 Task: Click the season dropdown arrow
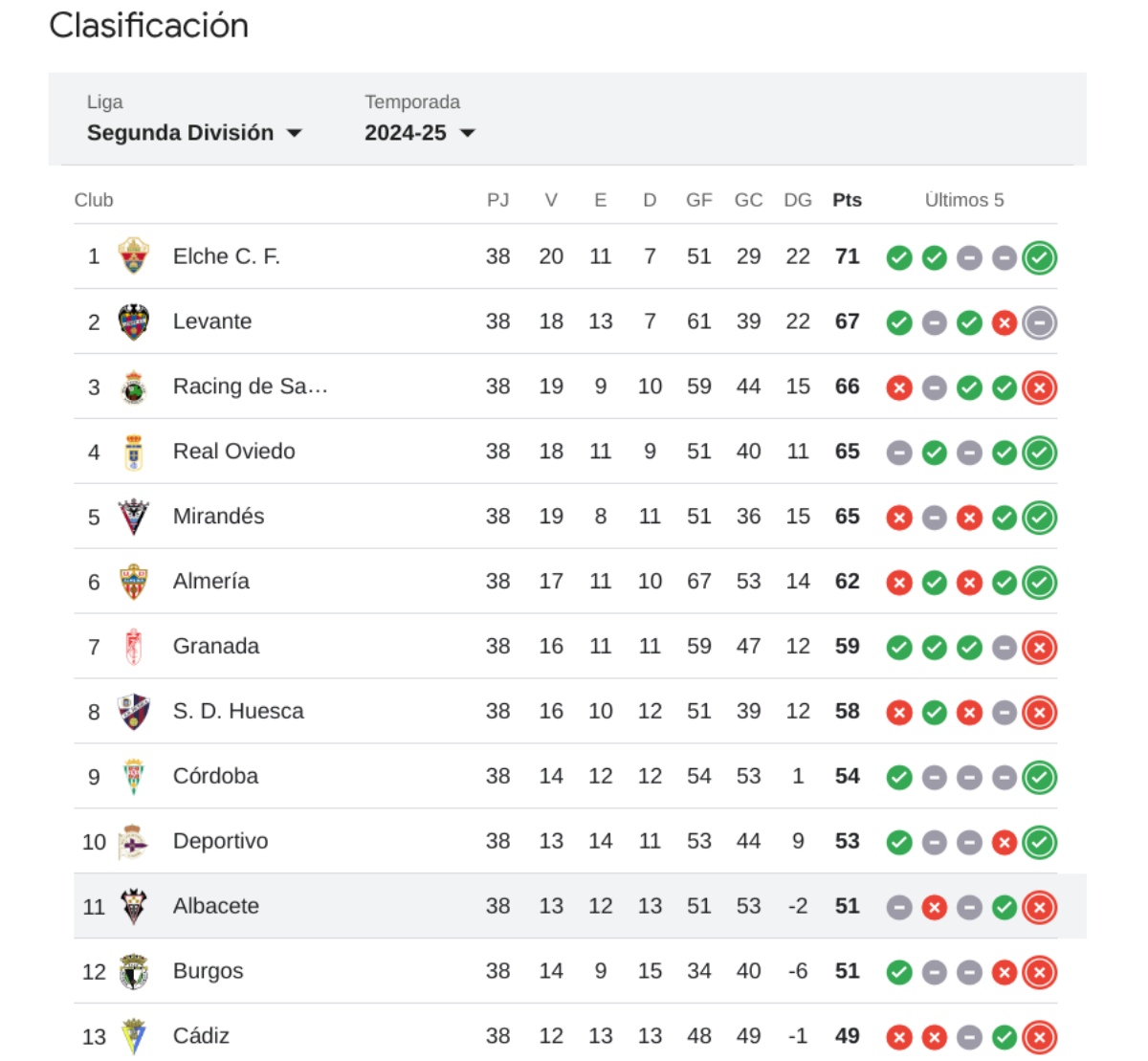click(x=468, y=133)
